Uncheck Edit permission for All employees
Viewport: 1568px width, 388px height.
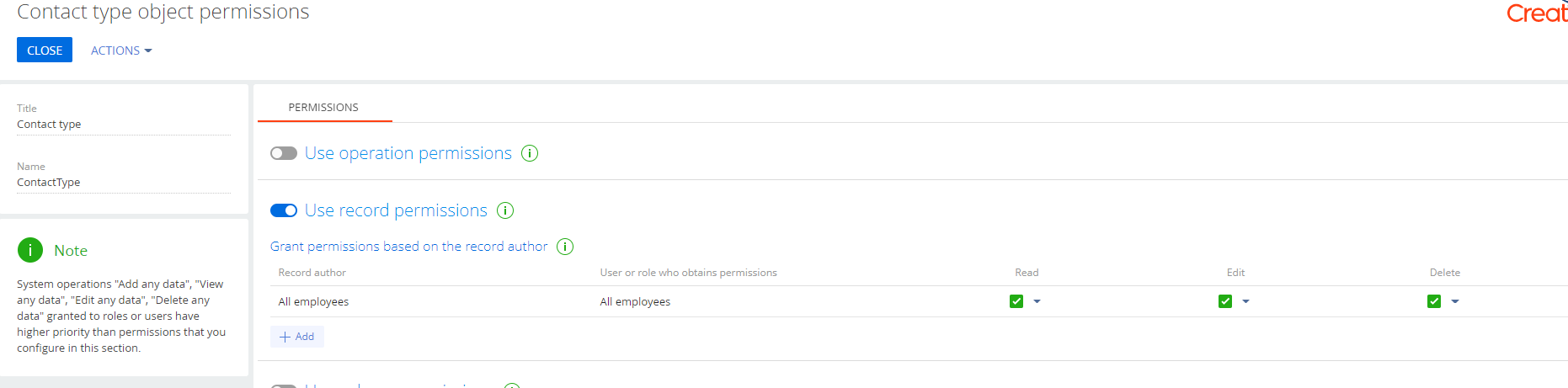1225,301
